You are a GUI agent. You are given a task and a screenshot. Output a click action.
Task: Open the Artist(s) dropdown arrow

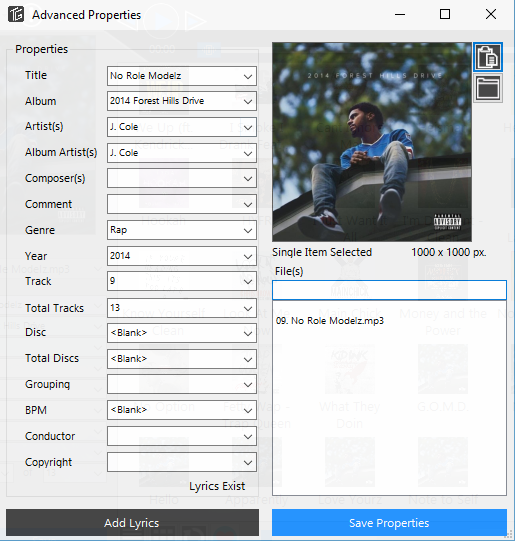(x=248, y=127)
